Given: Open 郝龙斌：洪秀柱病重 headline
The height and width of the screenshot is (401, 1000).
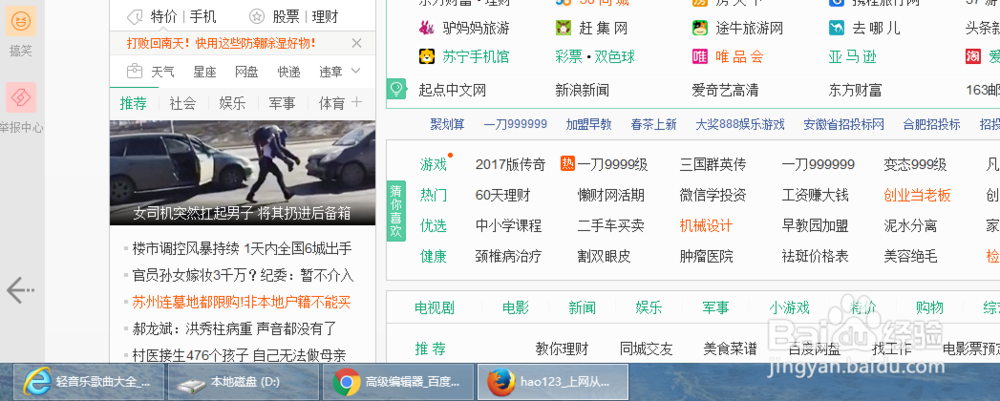Looking at the screenshot, I should click(234, 329).
